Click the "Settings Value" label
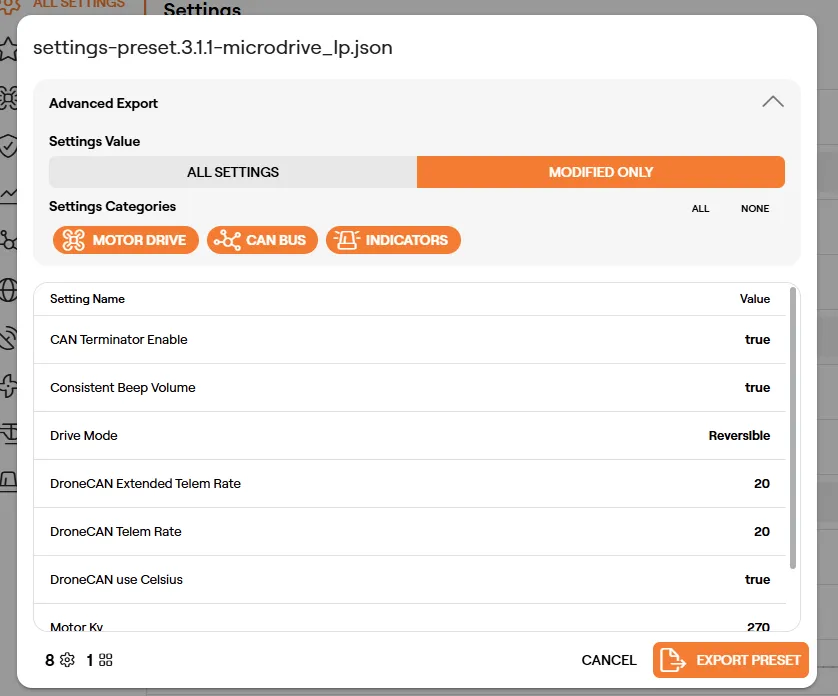 tap(95, 141)
